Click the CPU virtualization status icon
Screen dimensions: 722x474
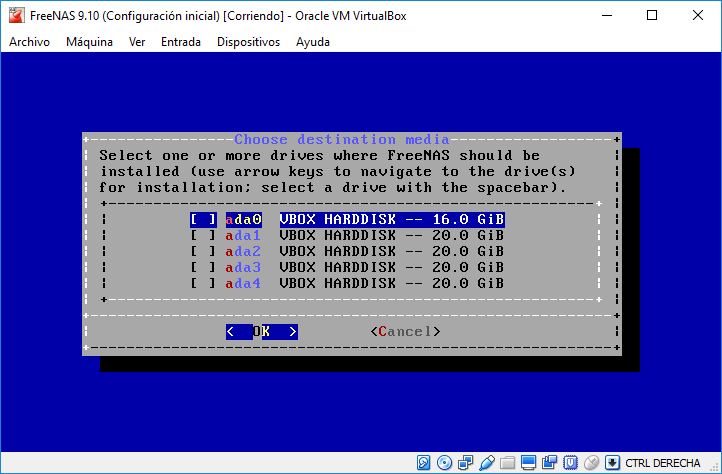tap(570, 462)
